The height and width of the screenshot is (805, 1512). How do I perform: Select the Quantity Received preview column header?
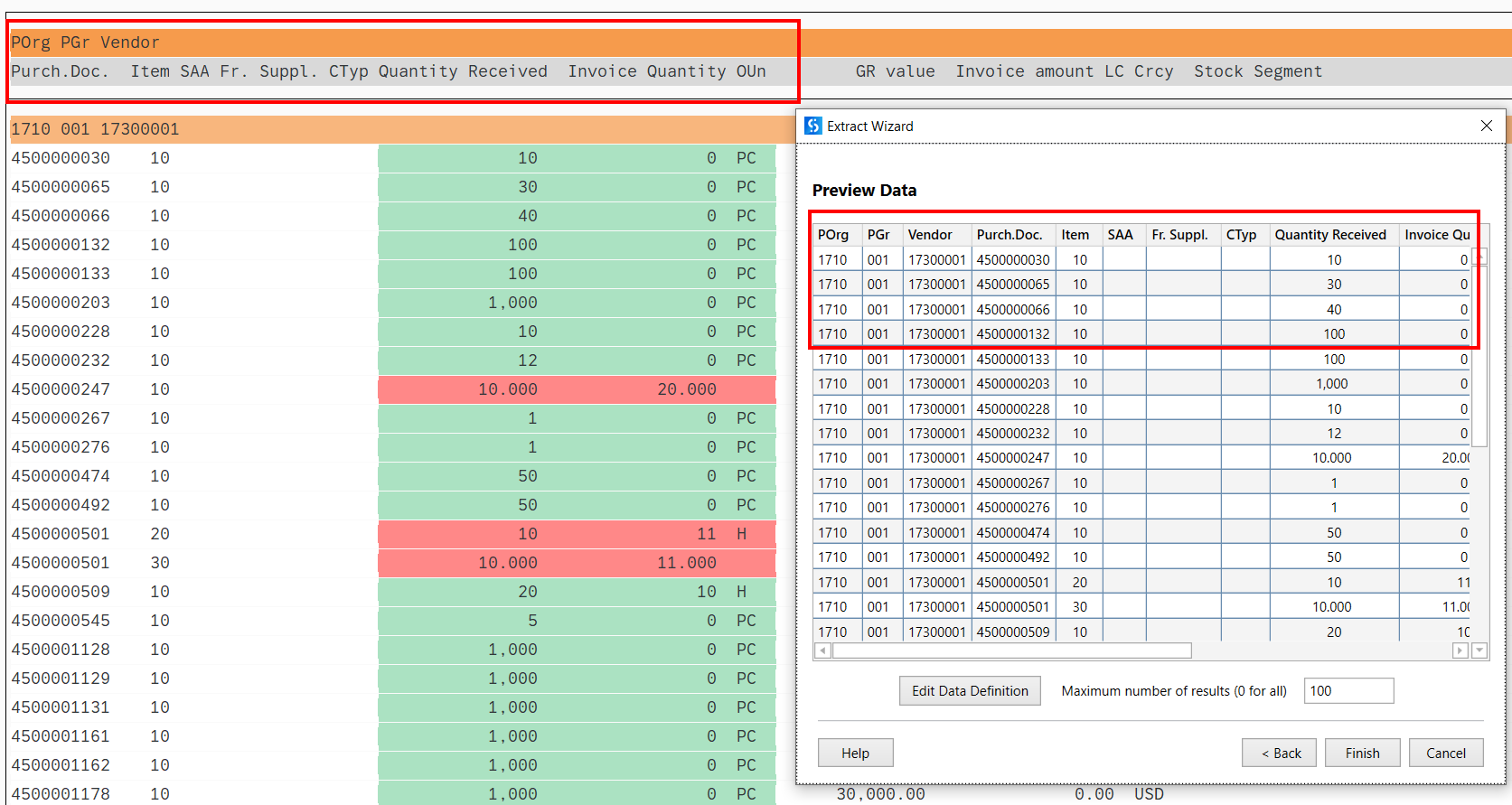pos(1329,235)
